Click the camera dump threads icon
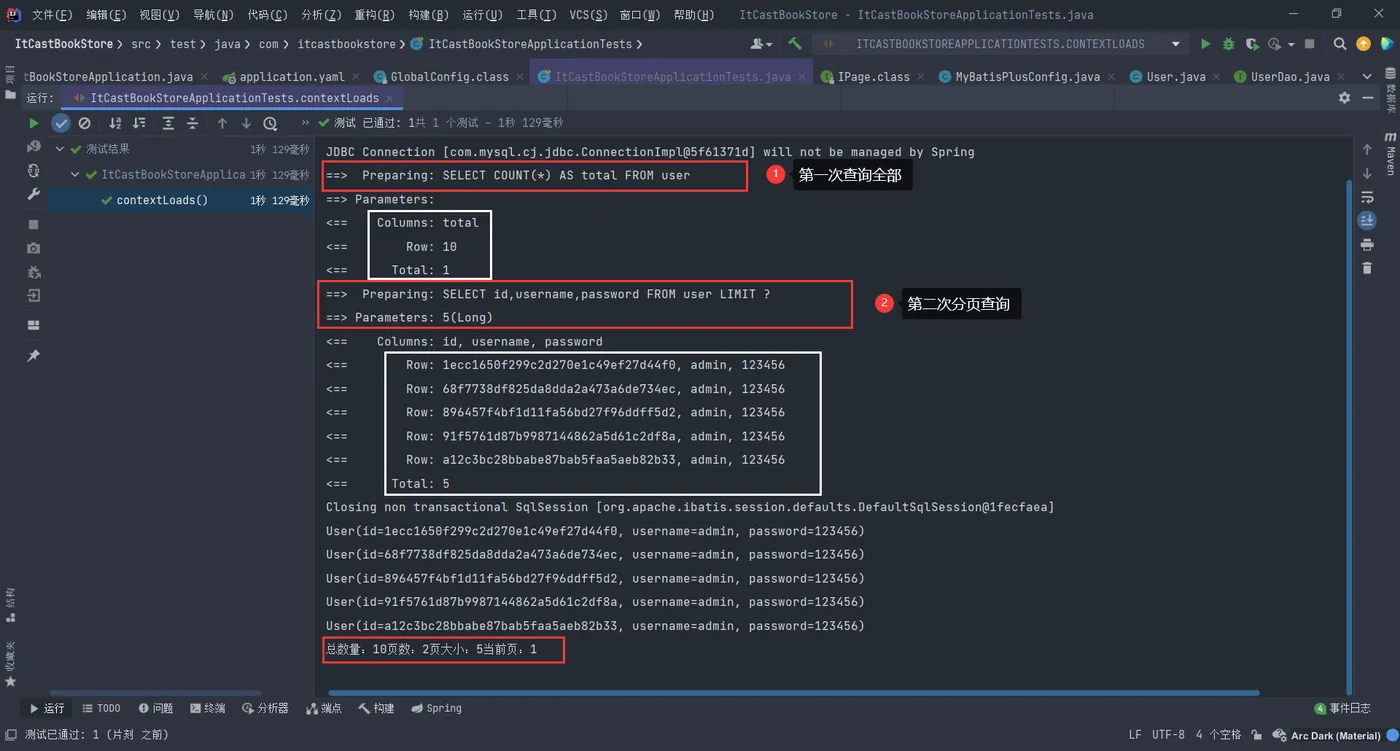1400x751 pixels. (33, 248)
